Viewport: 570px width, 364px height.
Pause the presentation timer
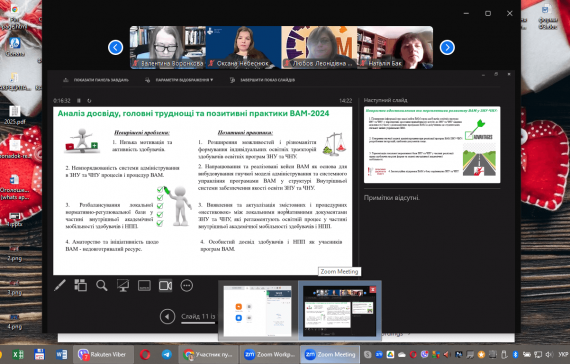79,100
